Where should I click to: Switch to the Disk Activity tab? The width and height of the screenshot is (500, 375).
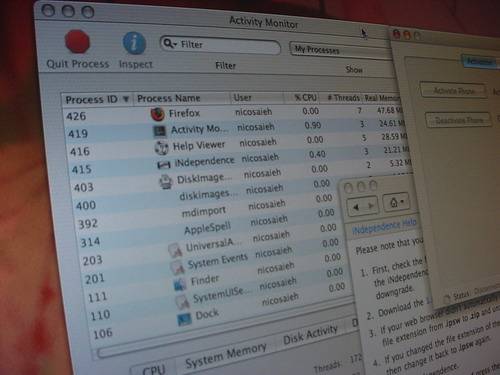pyautogui.click(x=310, y=334)
